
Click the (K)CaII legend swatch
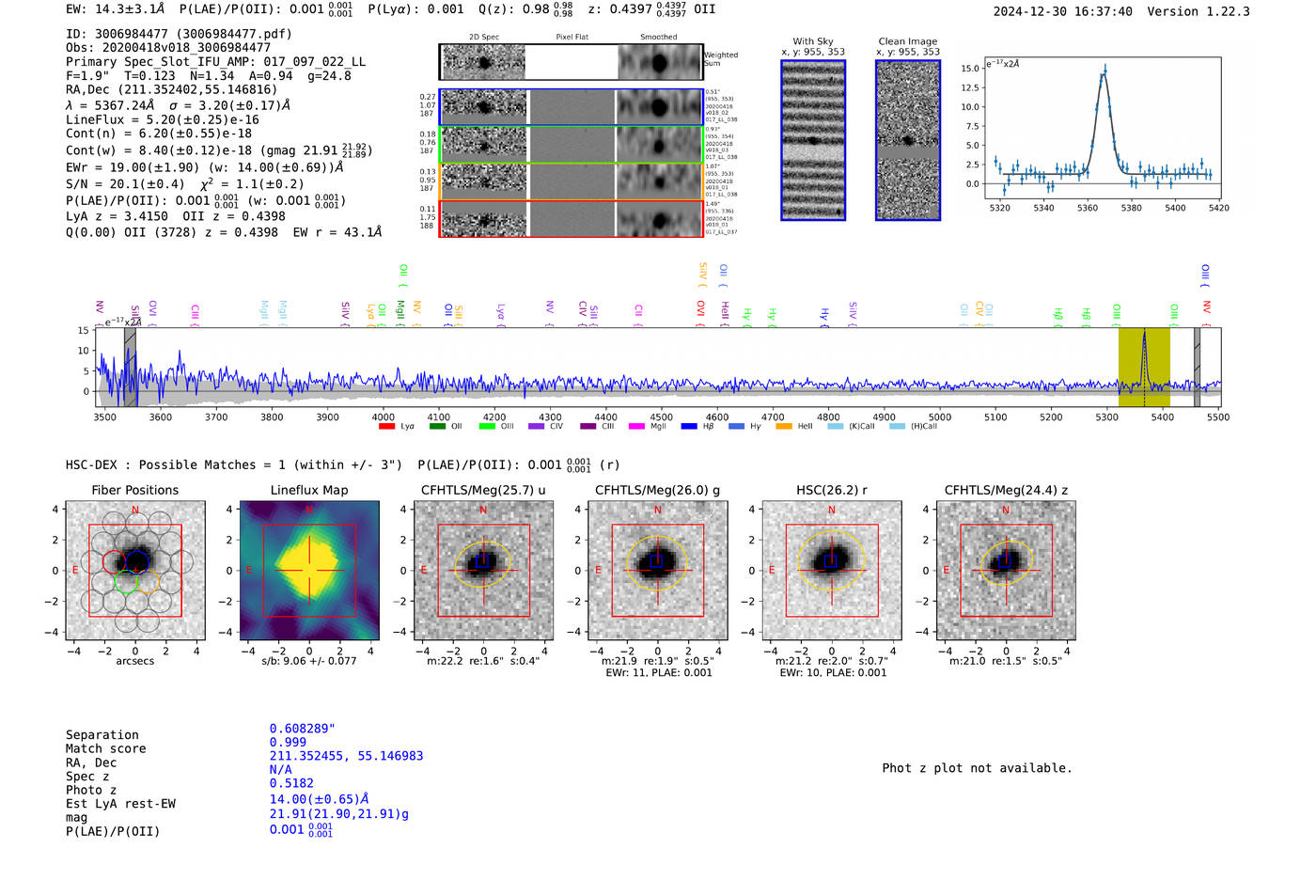coord(835,426)
